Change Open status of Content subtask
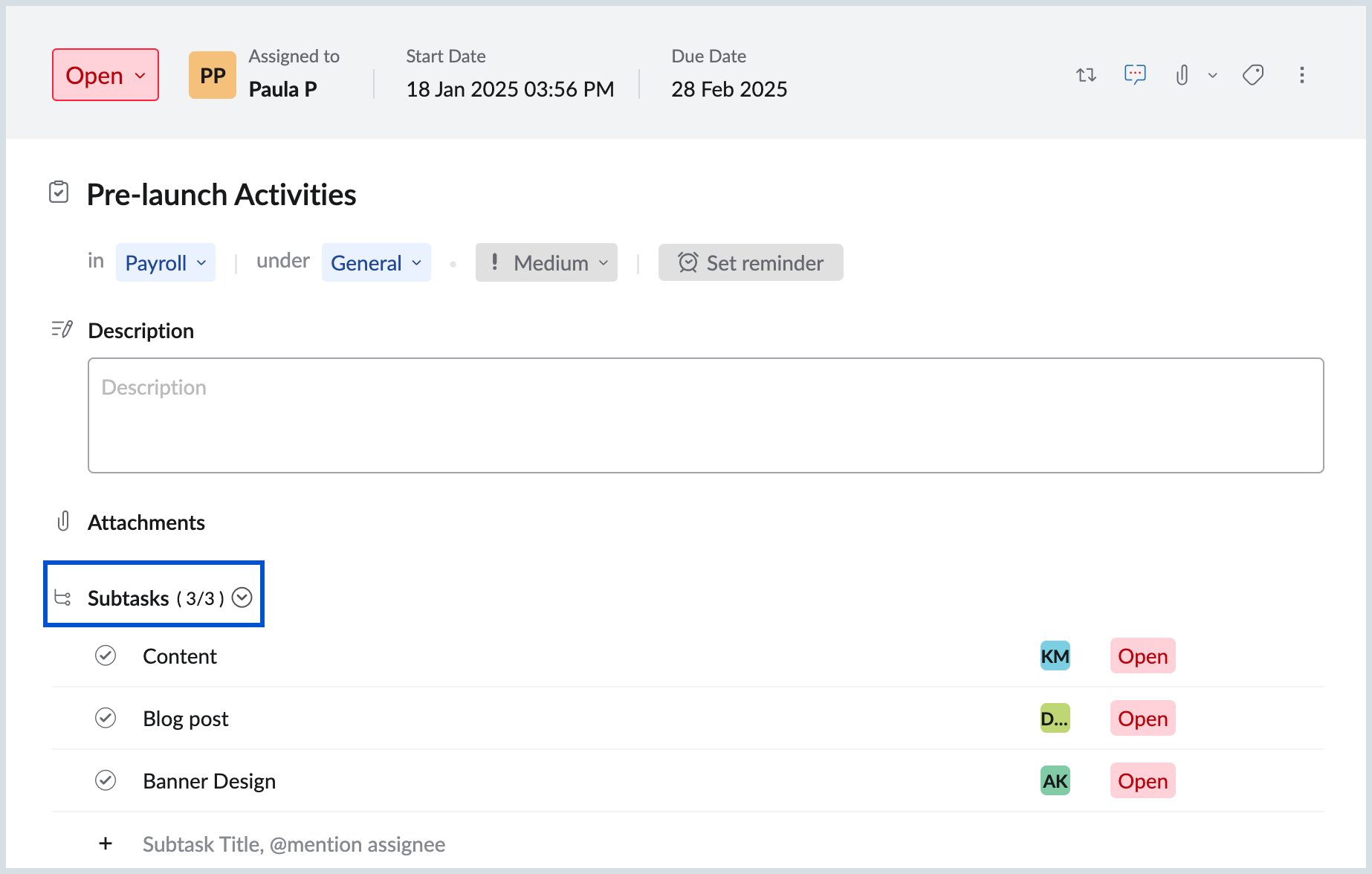 pyautogui.click(x=1143, y=655)
